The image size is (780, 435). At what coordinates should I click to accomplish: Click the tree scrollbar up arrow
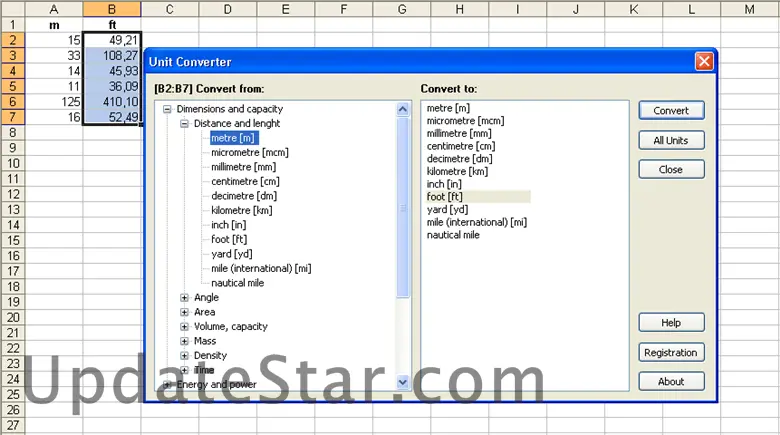point(403,109)
